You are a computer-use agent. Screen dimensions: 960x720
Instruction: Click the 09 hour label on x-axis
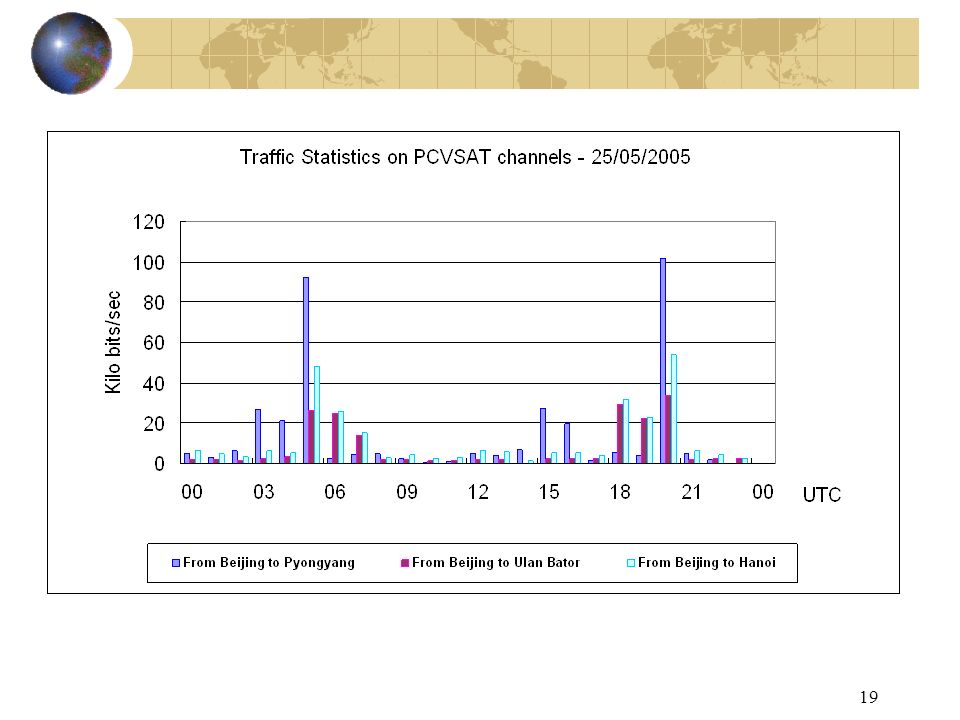click(407, 492)
